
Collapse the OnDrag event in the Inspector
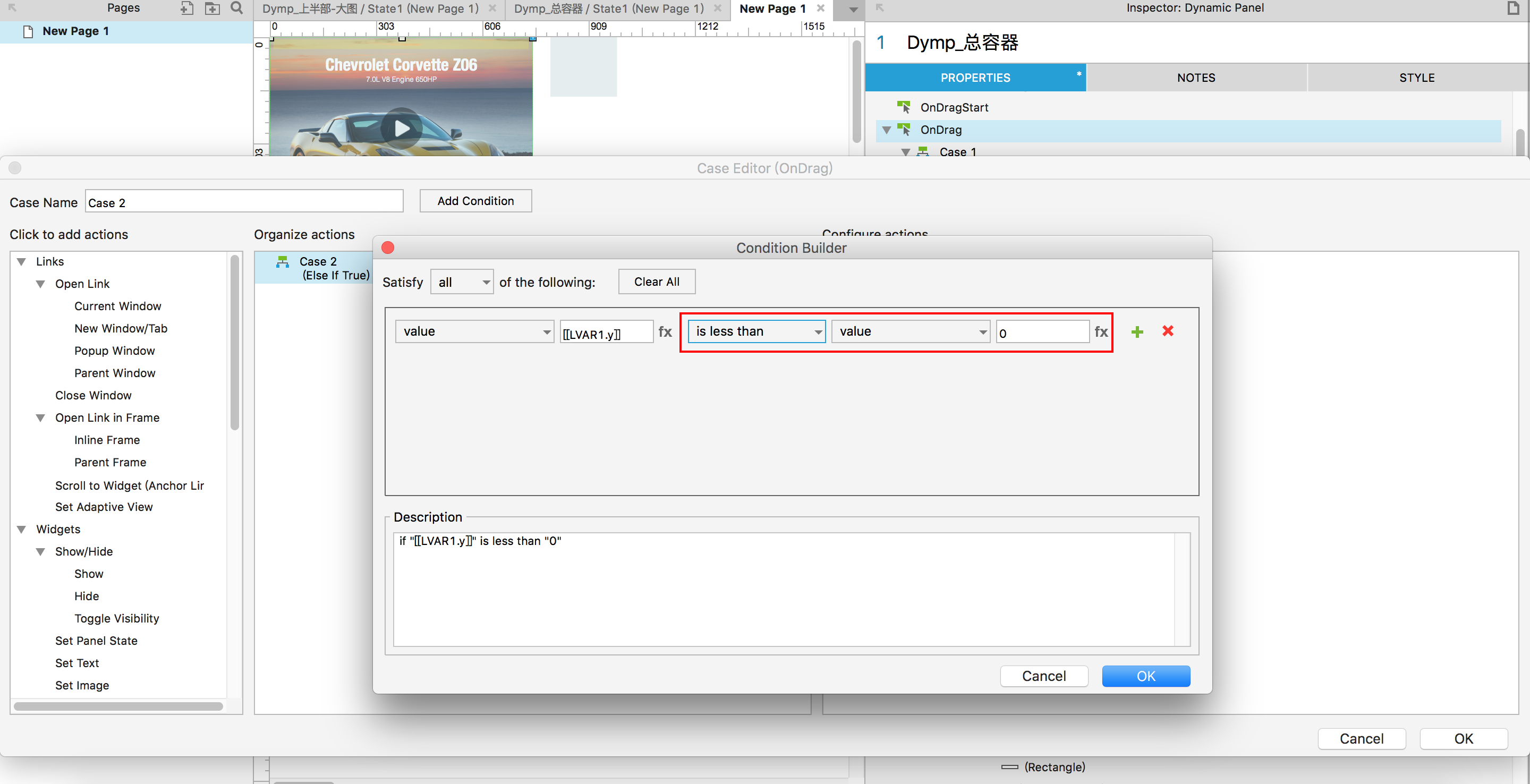coord(886,130)
